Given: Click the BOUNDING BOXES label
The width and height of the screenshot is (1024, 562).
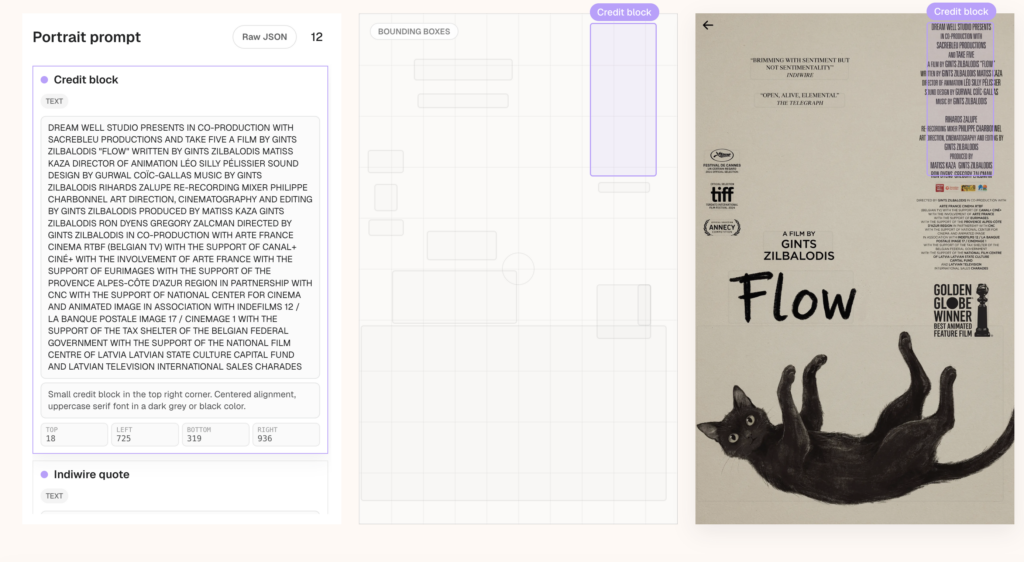Looking at the screenshot, I should coord(414,31).
